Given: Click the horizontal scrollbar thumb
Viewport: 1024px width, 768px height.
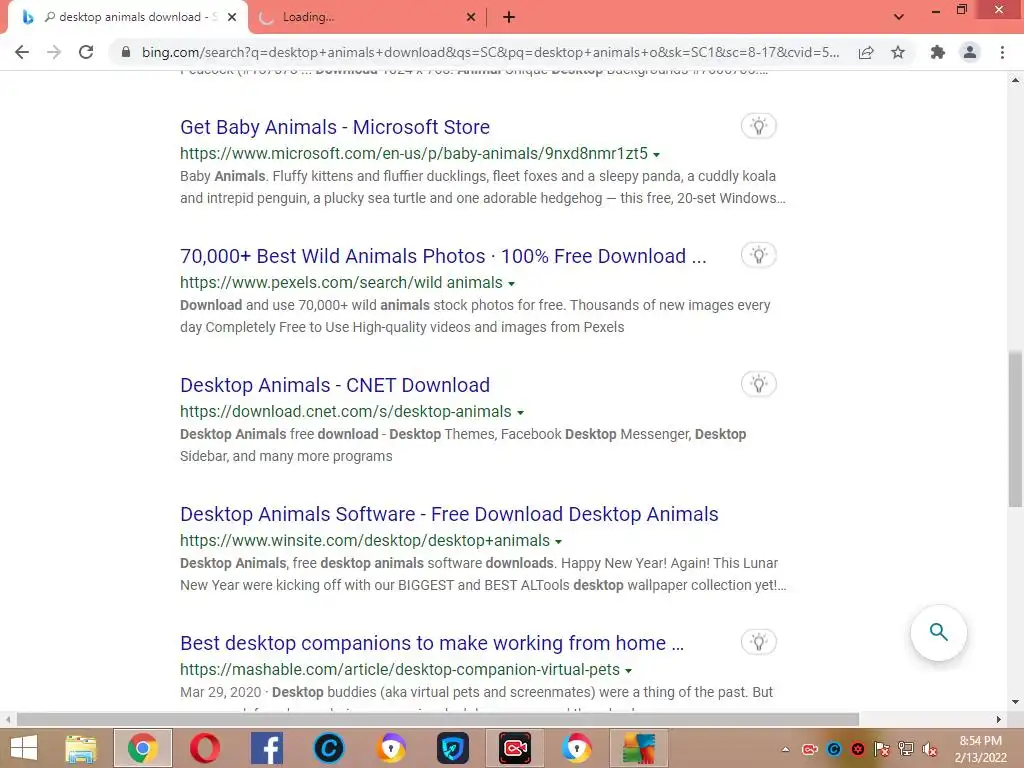Looking at the screenshot, I should 438,719.
